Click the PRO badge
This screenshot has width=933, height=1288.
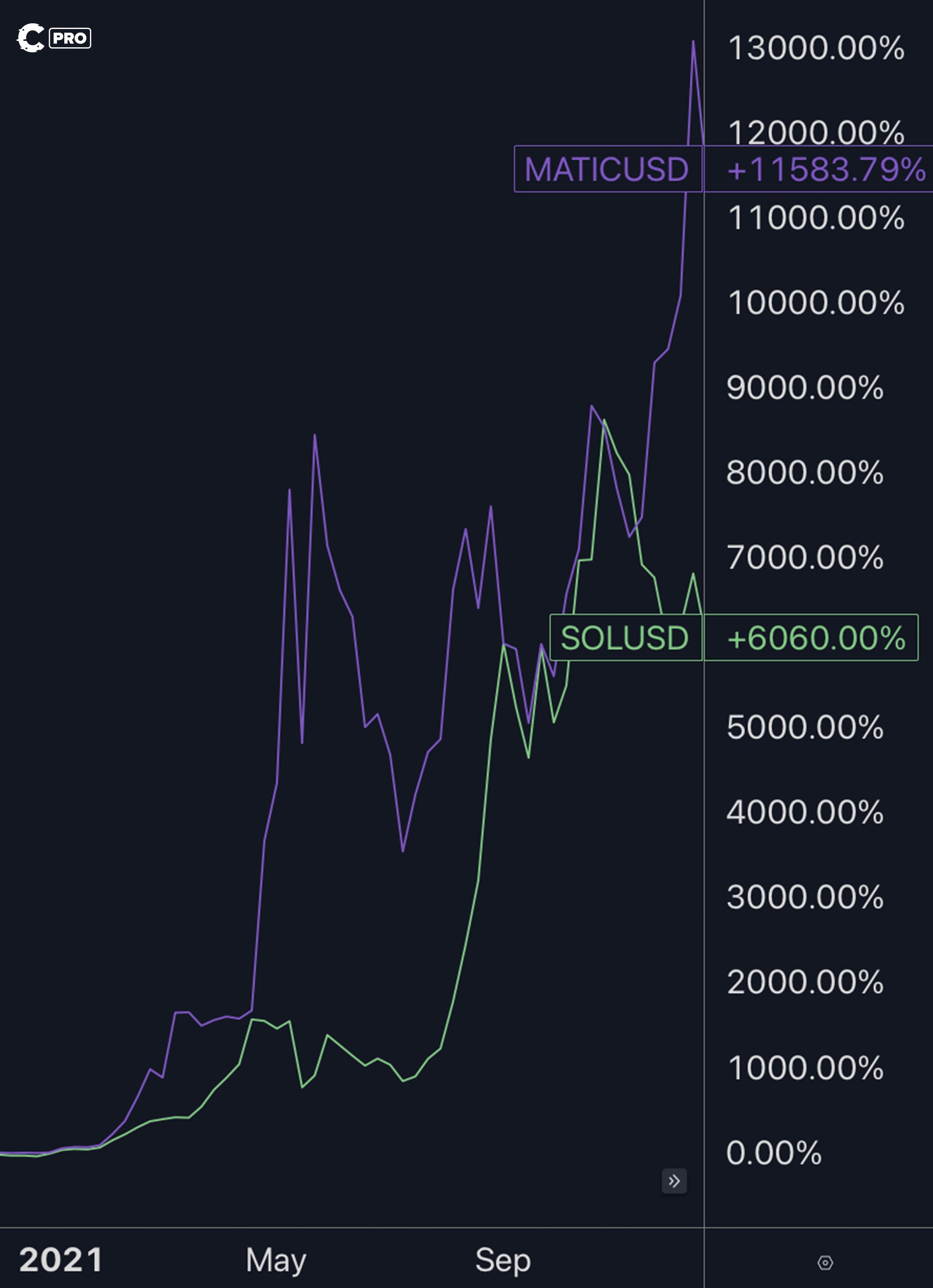coord(70,38)
